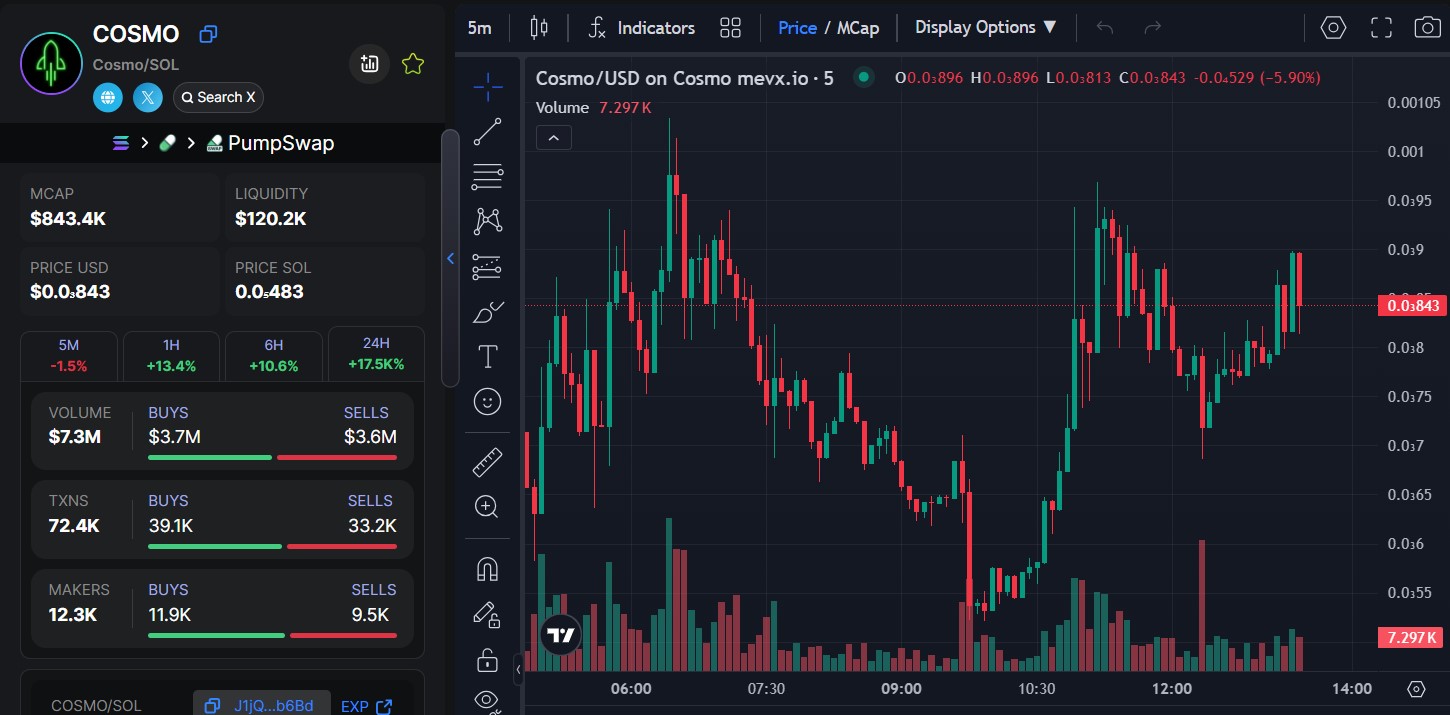Click the COSMO rocket logo
Viewport: 1450px width, 715px height.
point(51,62)
